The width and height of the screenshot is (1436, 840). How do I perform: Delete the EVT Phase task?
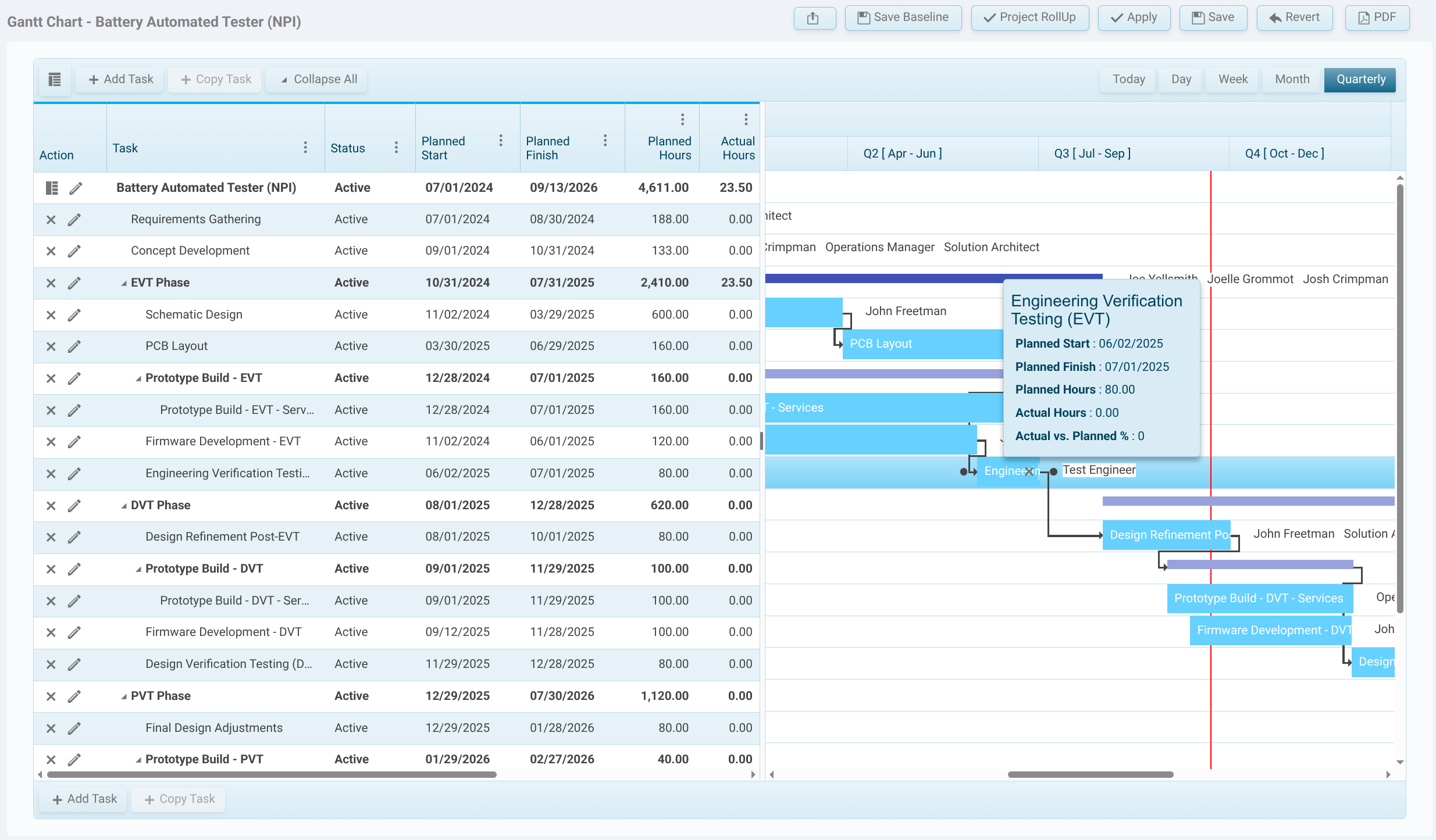tap(51, 283)
